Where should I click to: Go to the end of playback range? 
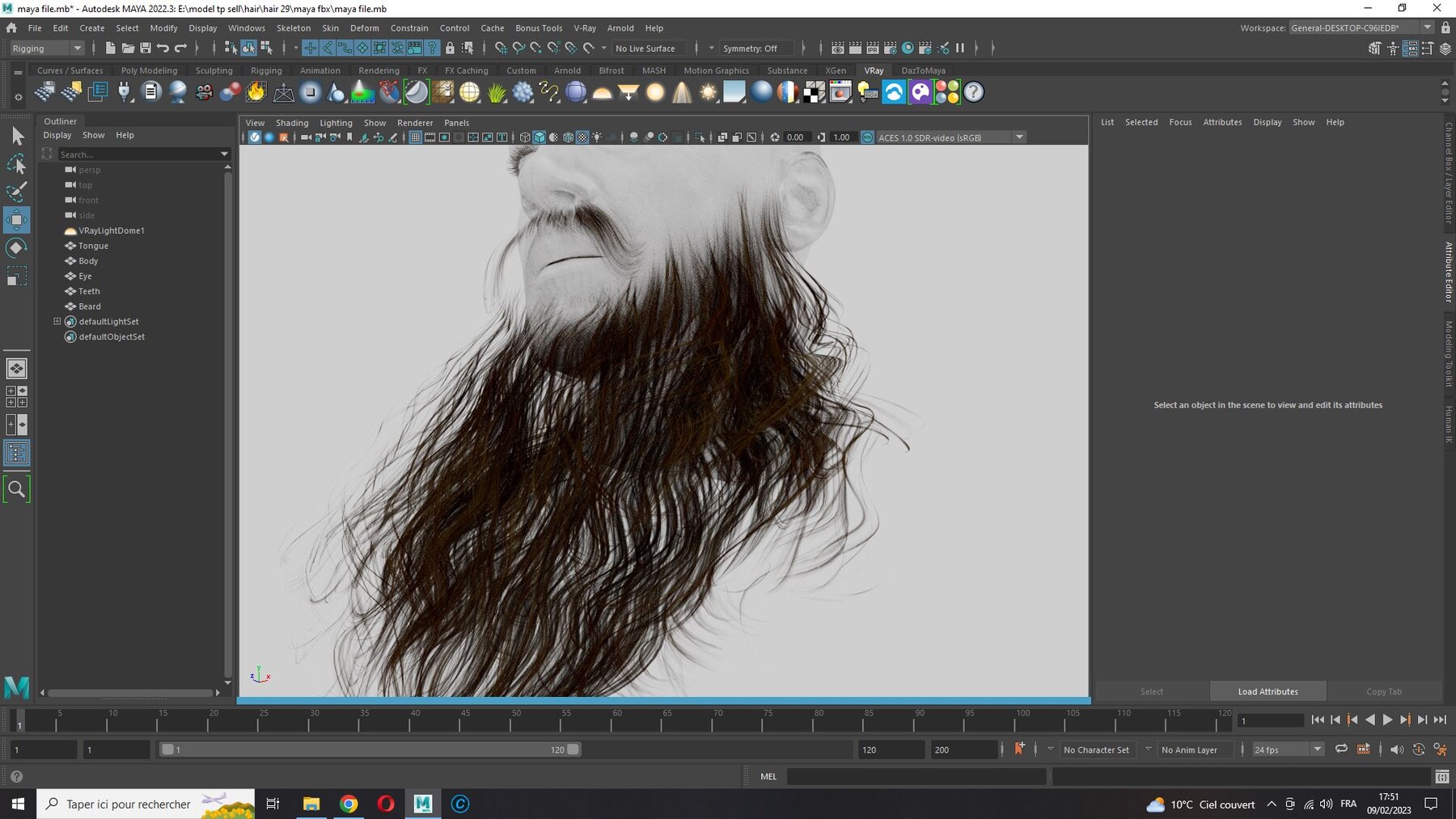pos(1440,720)
